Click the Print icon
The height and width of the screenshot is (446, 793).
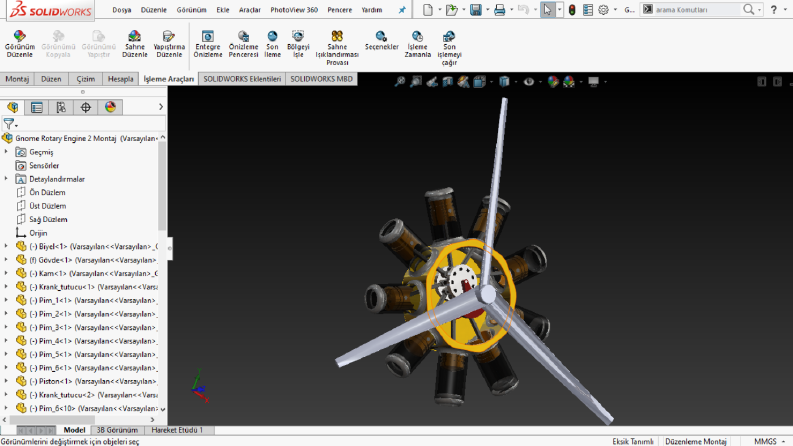[499, 10]
